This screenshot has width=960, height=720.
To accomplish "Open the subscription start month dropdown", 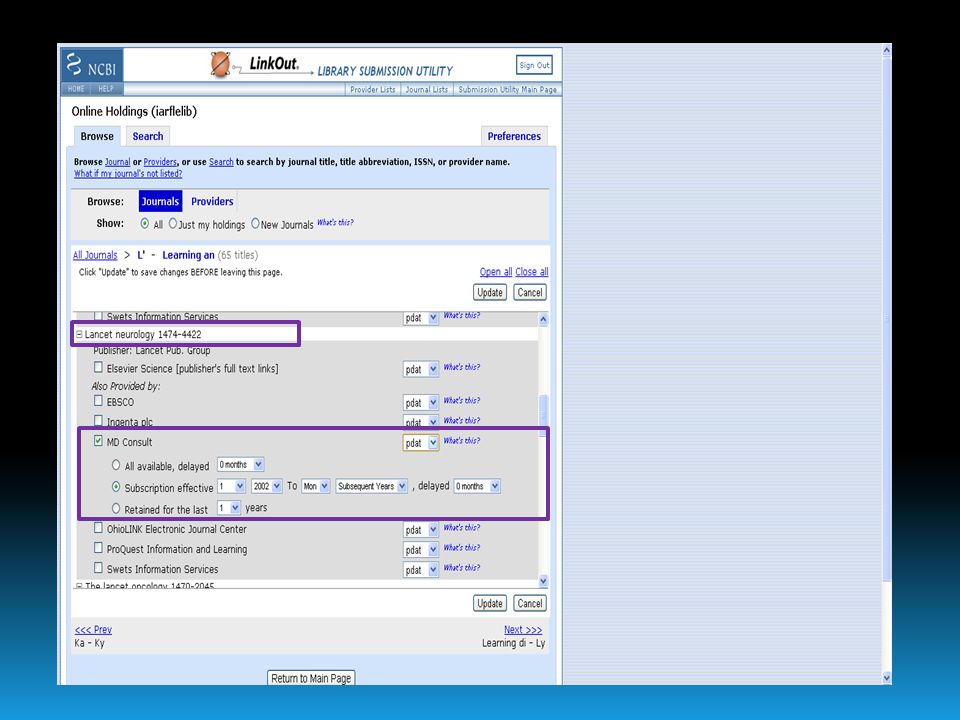I will pyautogui.click(x=231, y=486).
